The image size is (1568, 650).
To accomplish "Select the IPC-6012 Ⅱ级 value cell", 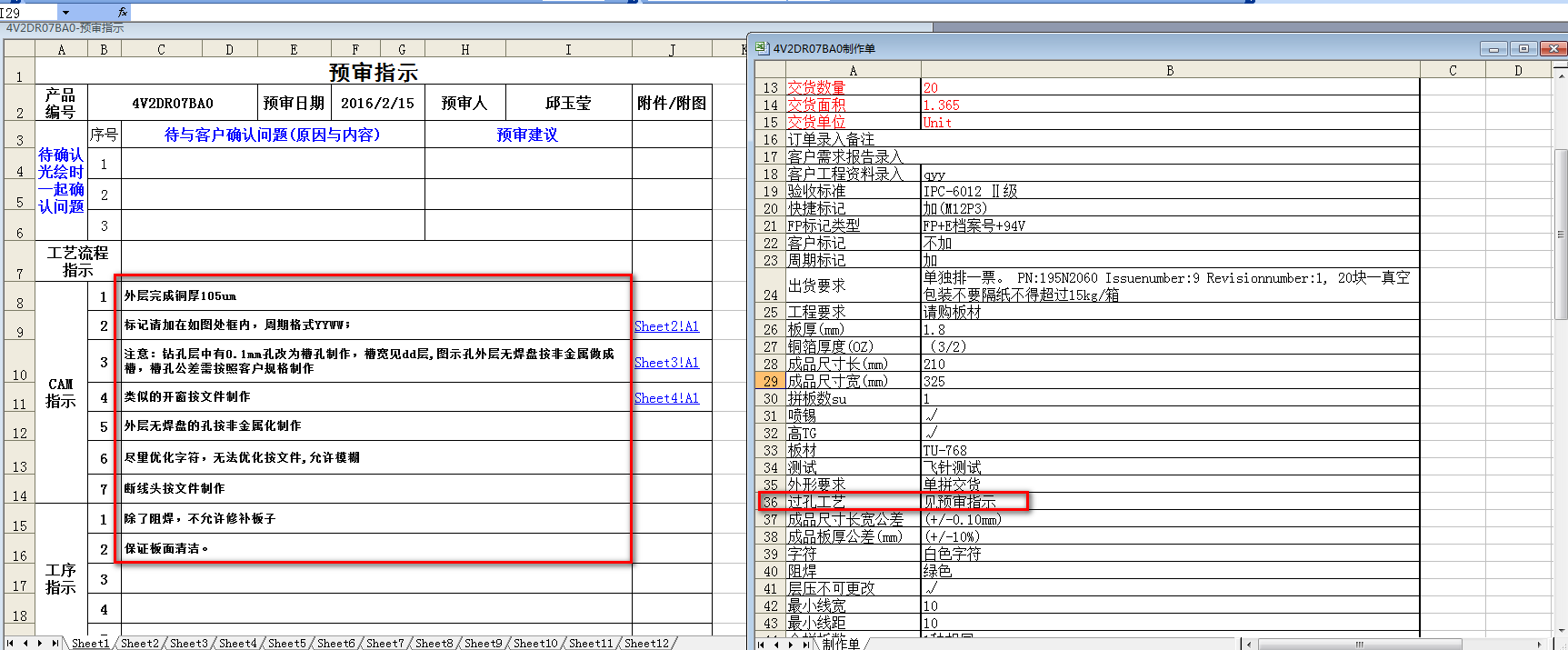I will pyautogui.click(x=1170, y=191).
